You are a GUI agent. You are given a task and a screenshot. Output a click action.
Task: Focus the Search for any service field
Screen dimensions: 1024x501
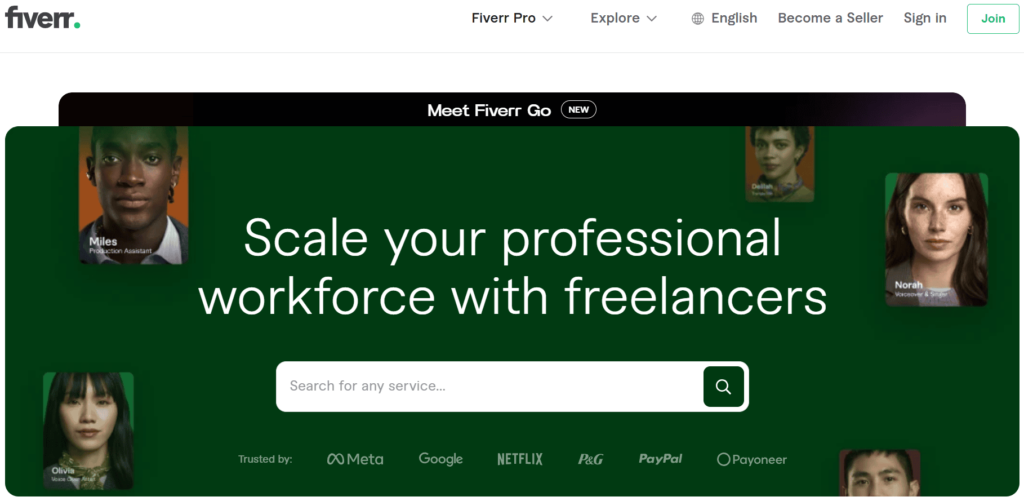490,386
